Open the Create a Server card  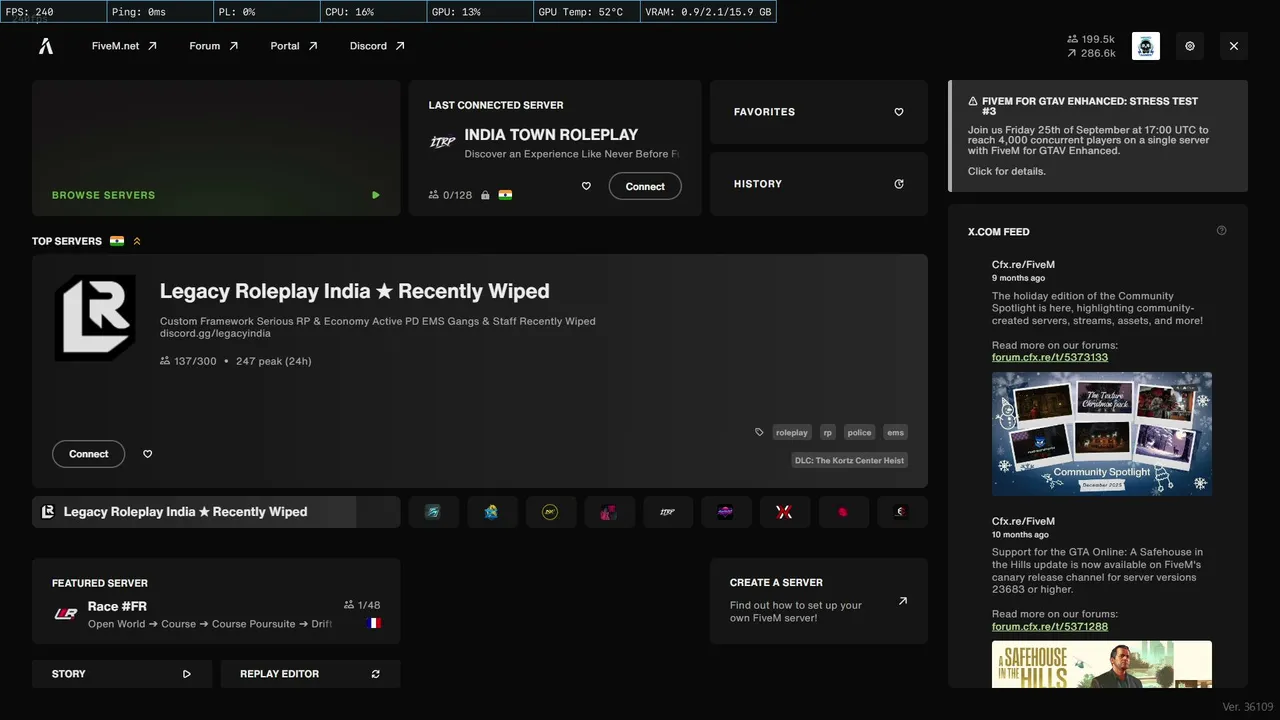coord(819,601)
